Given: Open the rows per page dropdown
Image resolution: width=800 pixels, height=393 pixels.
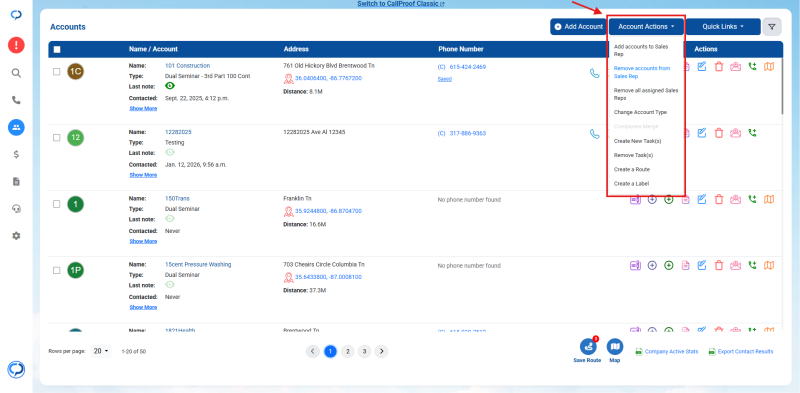Looking at the screenshot, I should (x=102, y=351).
